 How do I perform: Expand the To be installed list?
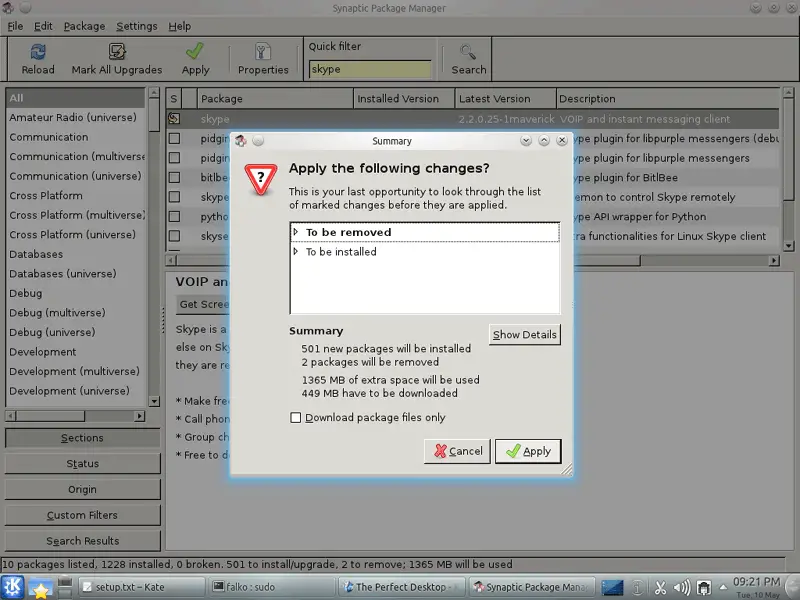[x=295, y=251]
